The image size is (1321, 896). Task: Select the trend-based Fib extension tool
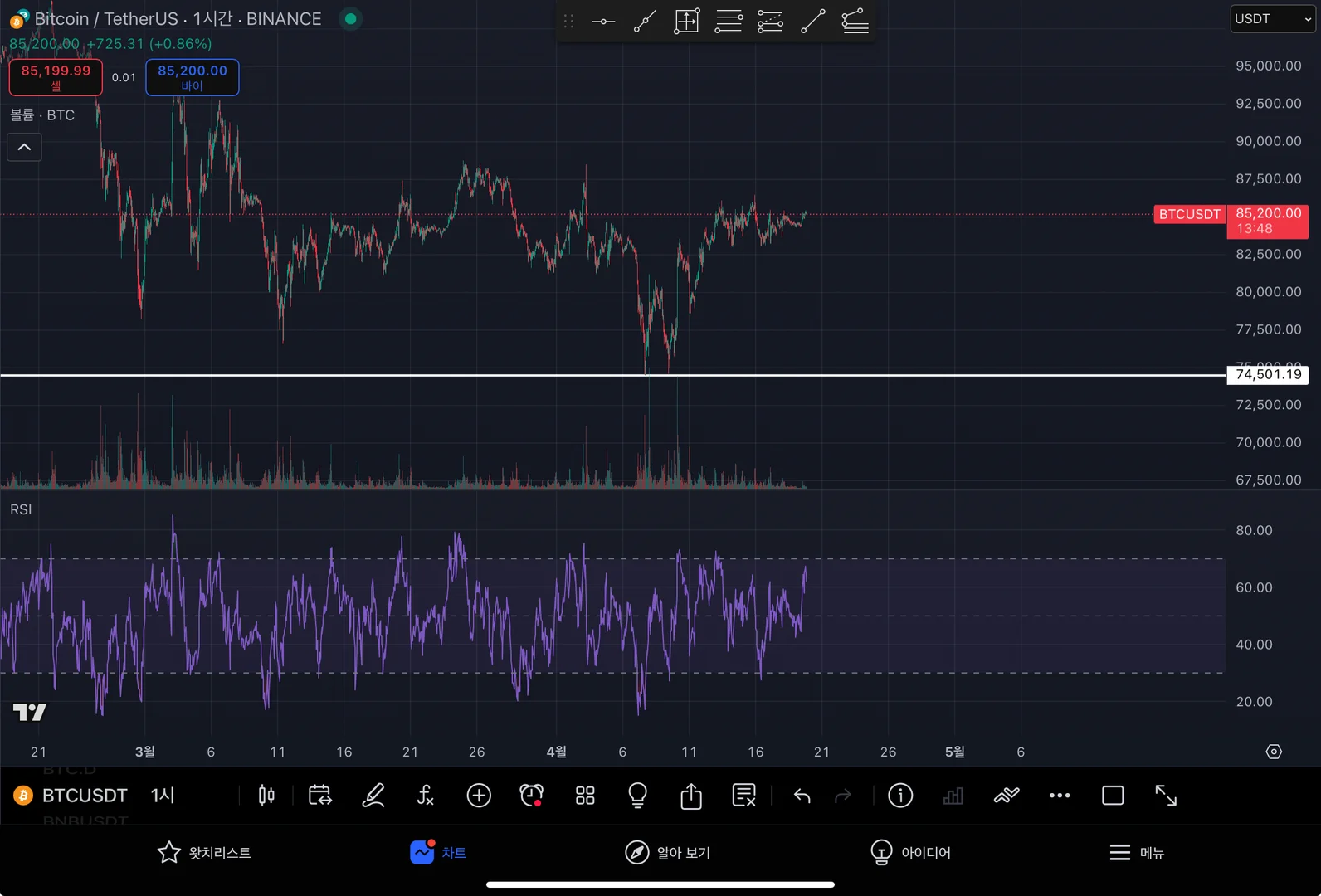click(770, 22)
